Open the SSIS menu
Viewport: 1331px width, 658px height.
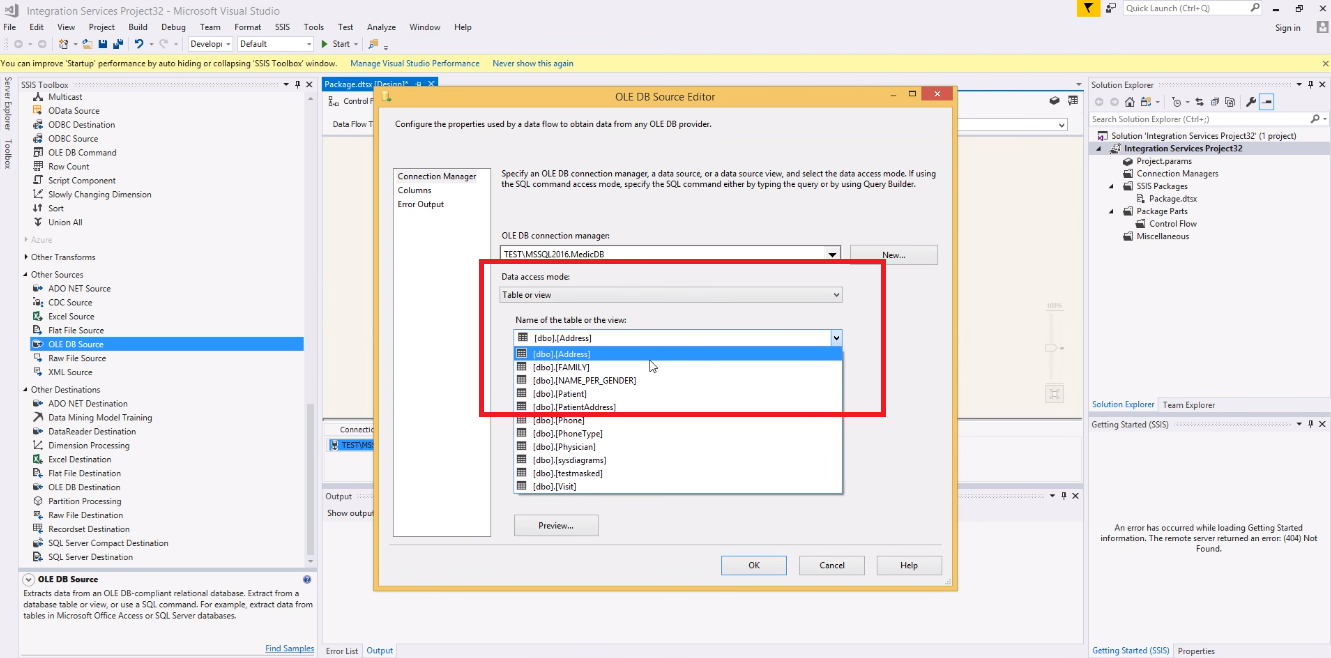(282, 27)
